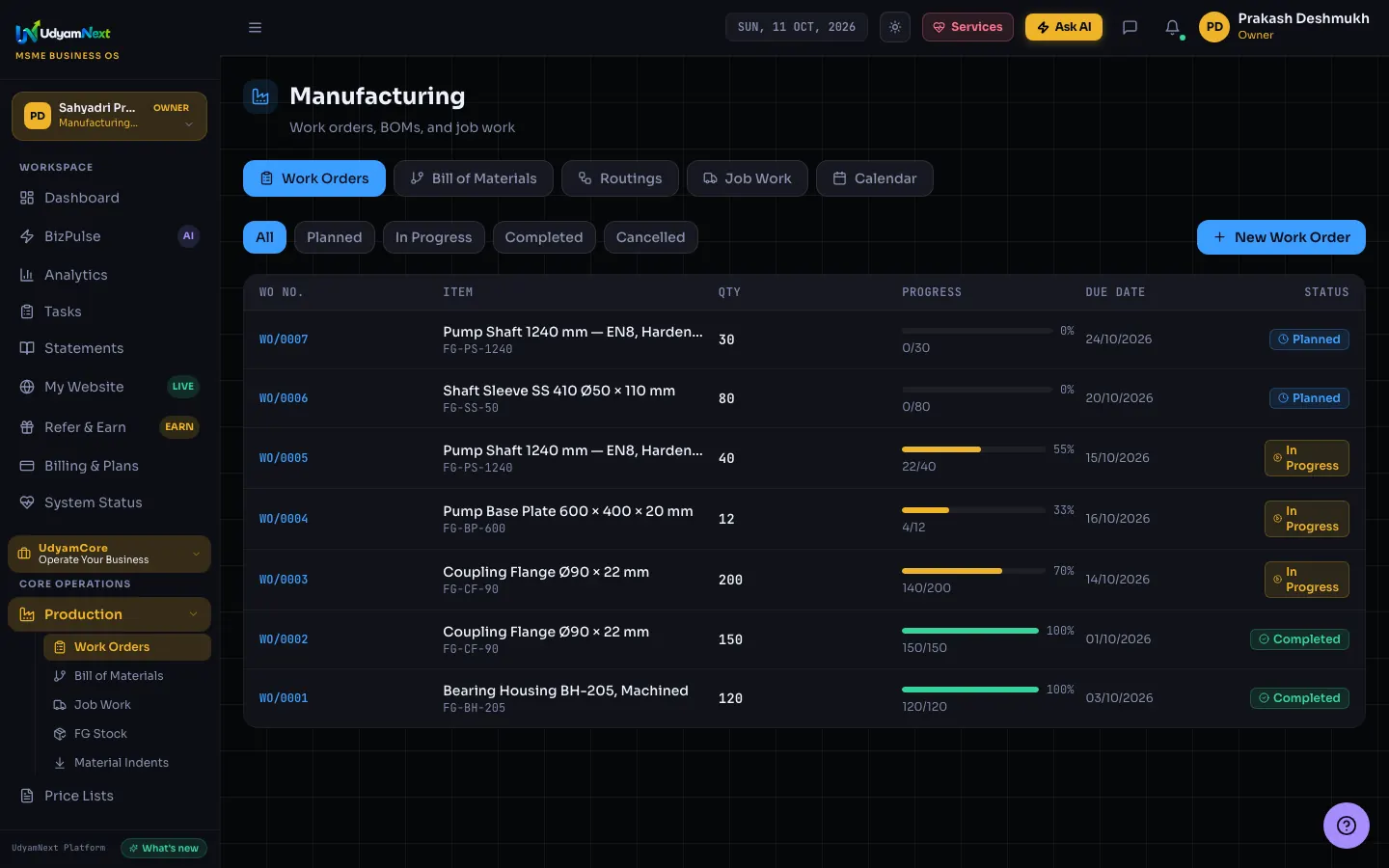The height and width of the screenshot is (868, 1389).
Task: Click WO/0002 progress bar at 100%
Action: 970,631
